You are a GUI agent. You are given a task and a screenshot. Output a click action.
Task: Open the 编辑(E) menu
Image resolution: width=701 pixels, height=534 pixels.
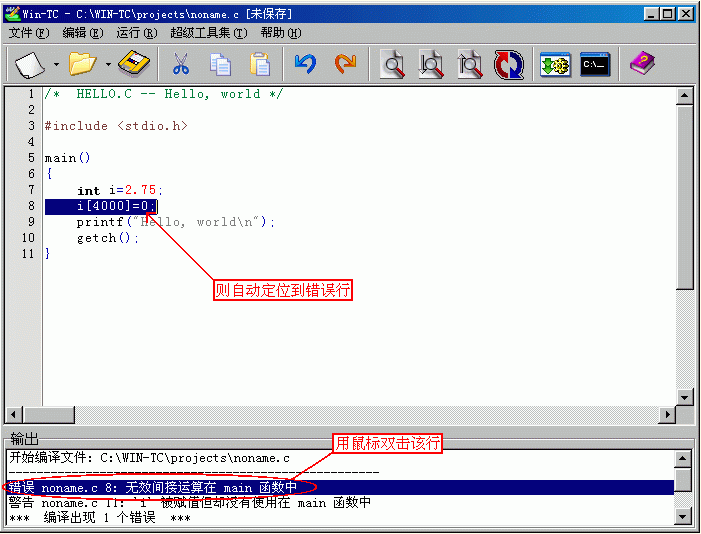83,33
